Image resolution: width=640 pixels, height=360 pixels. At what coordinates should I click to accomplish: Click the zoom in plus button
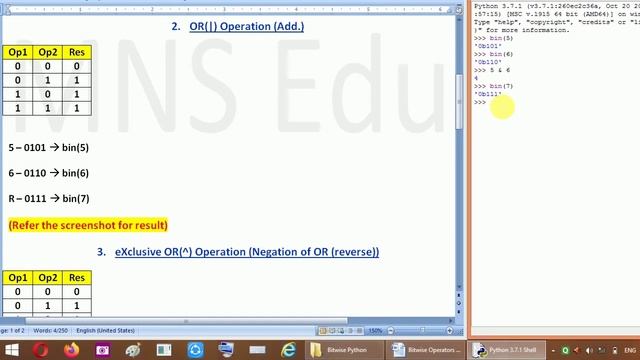coord(449,331)
